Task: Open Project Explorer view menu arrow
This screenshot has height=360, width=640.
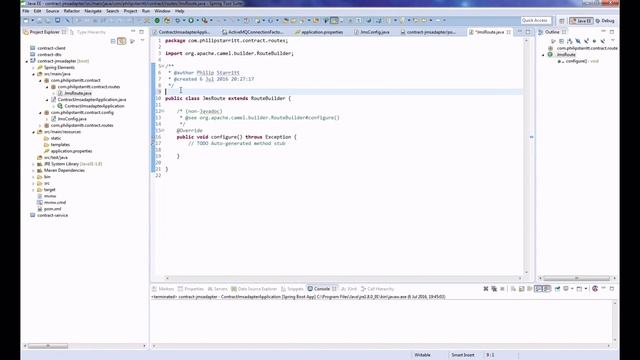Action: [x=142, y=41]
